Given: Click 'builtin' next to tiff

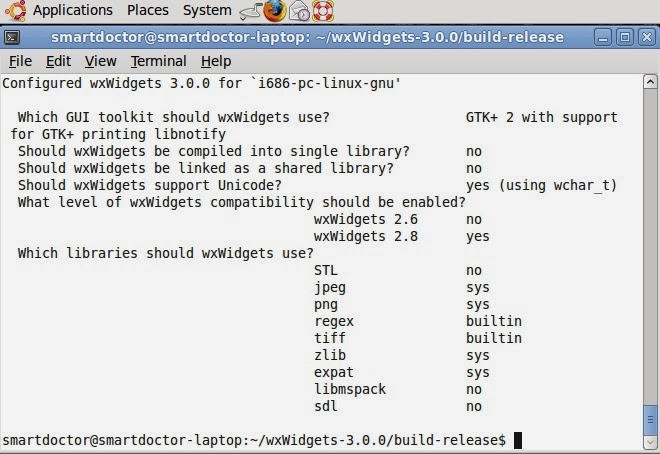Looking at the screenshot, I should pyautogui.click(x=493, y=338).
